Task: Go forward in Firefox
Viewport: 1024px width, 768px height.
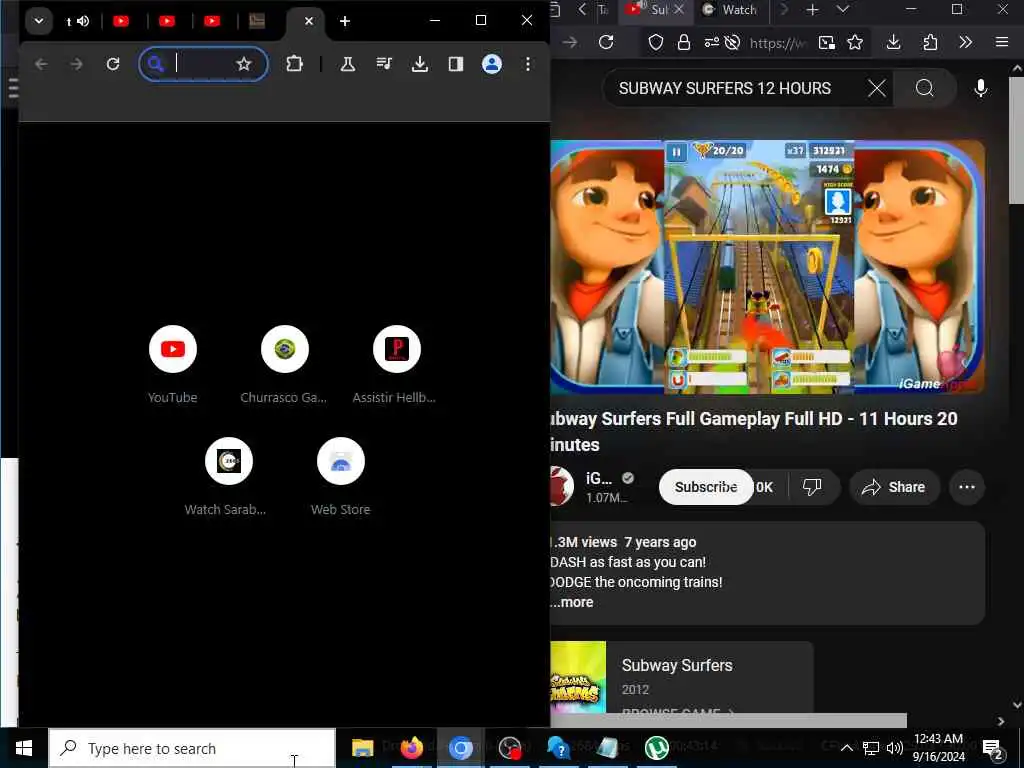Action: [570, 42]
